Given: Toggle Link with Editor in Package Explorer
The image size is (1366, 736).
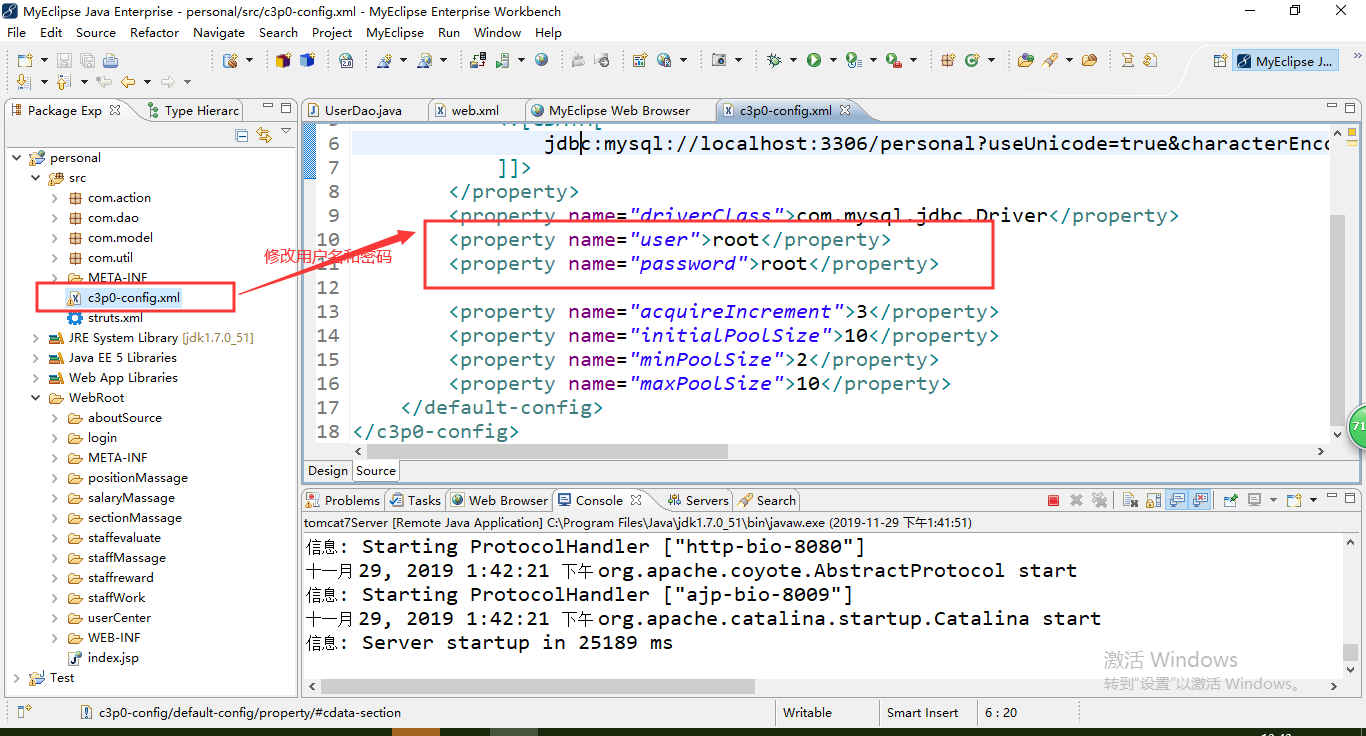Looking at the screenshot, I should pos(264,135).
